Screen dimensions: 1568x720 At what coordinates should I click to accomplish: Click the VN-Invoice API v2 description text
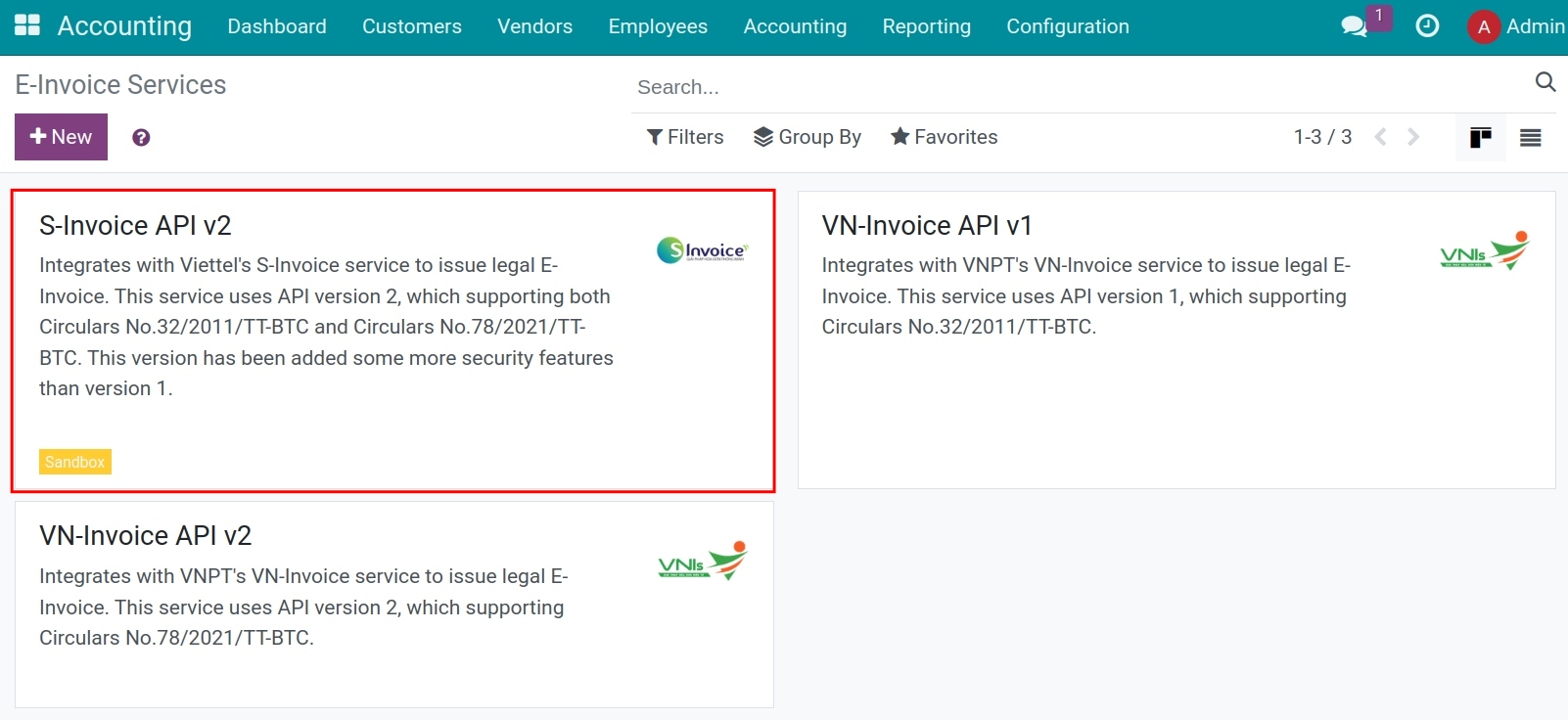(x=303, y=607)
